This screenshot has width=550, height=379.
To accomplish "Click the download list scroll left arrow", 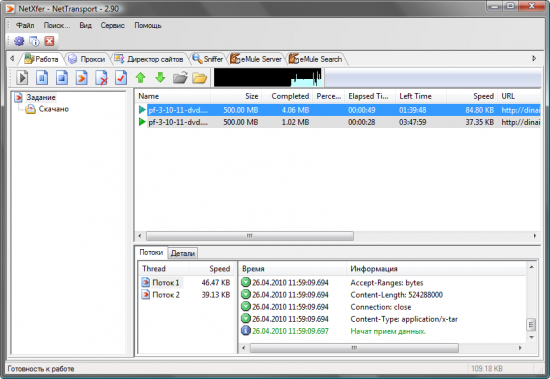I will [140, 236].
